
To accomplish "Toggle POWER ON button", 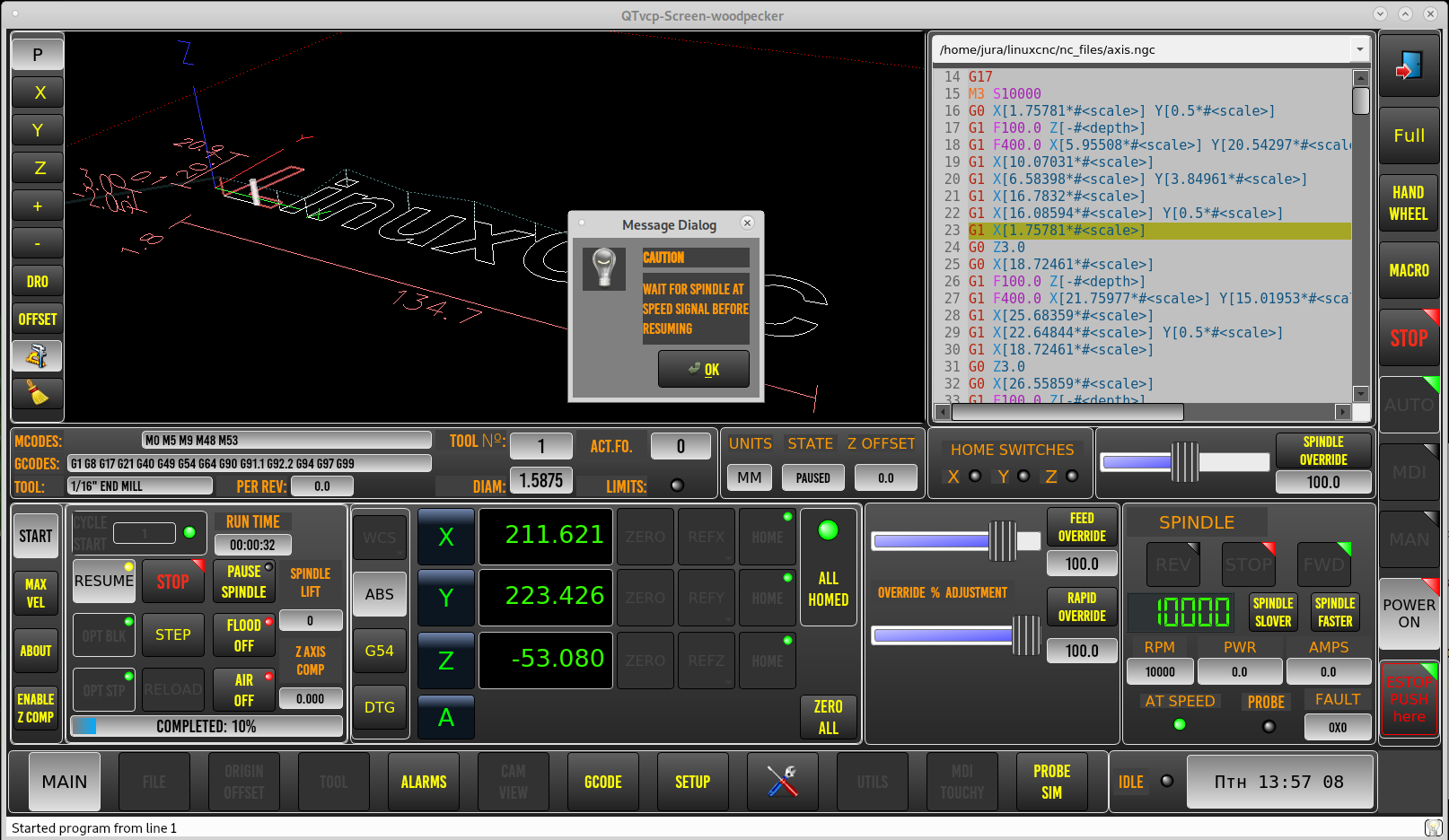I will click(1409, 614).
